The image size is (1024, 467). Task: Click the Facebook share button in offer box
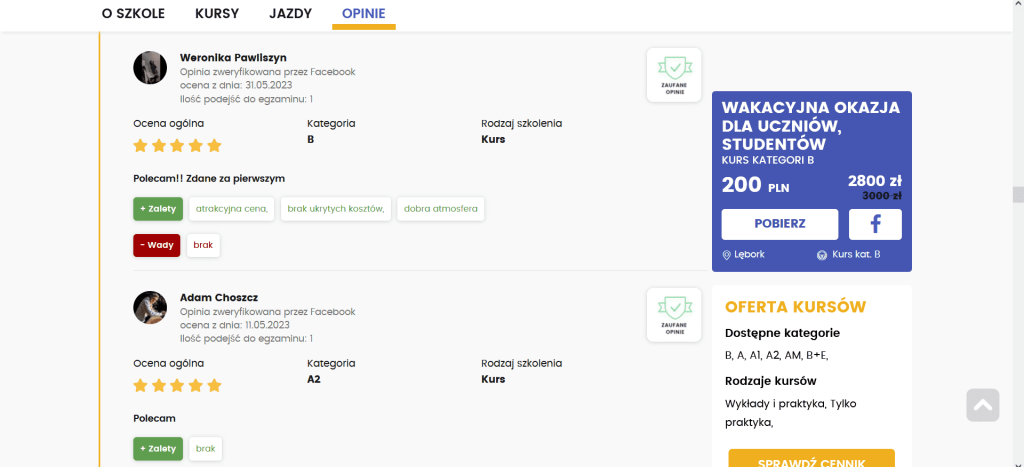[875, 224]
